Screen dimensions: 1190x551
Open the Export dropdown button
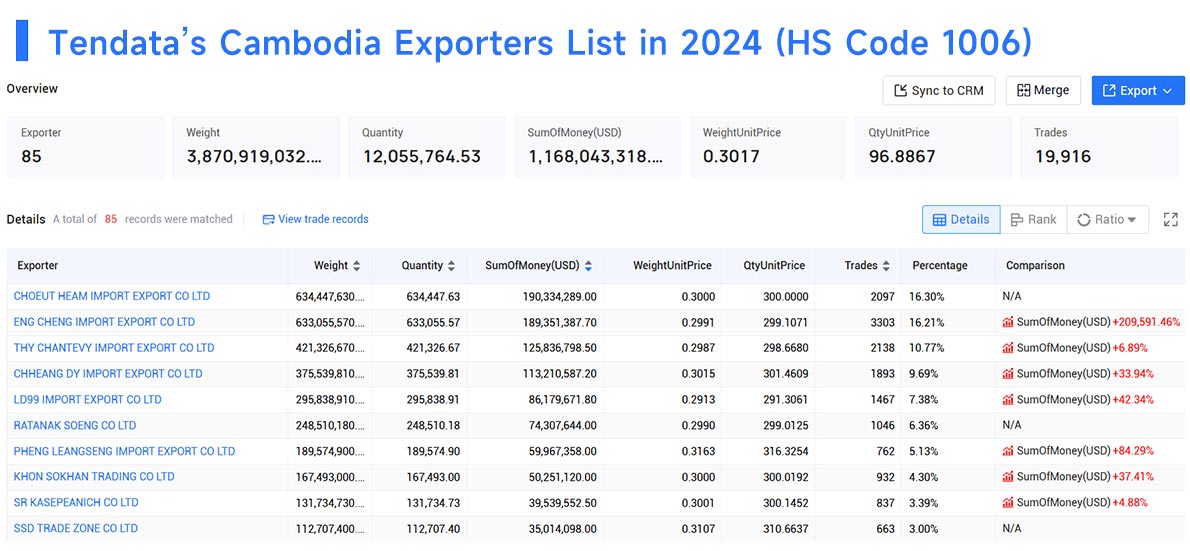point(1138,90)
